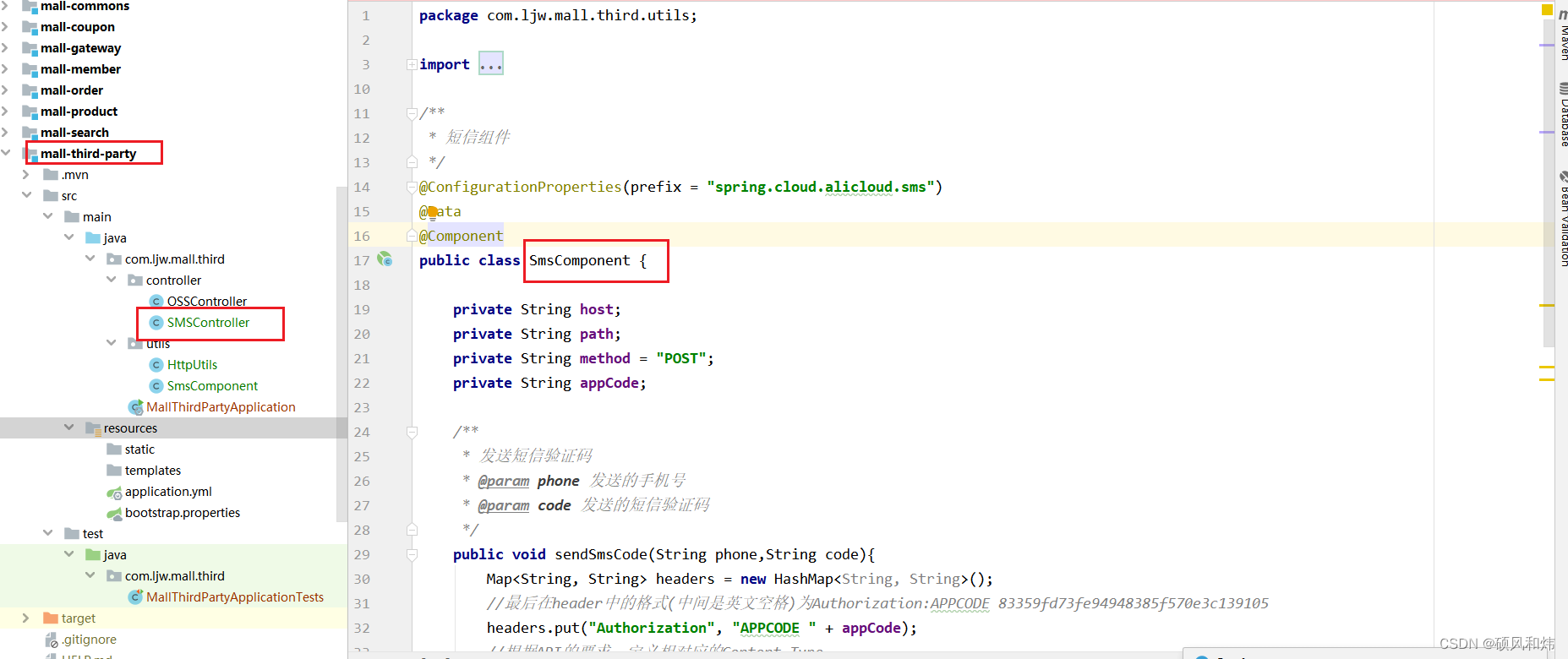Open the Maven tool window
This screenshot has width=1568, height=659.
[1563, 34]
